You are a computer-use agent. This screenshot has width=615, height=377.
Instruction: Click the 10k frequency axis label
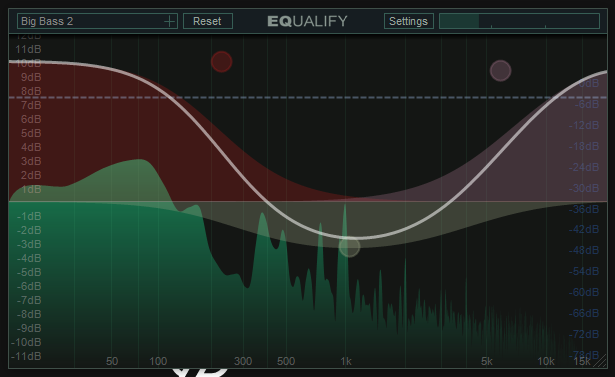(546, 361)
